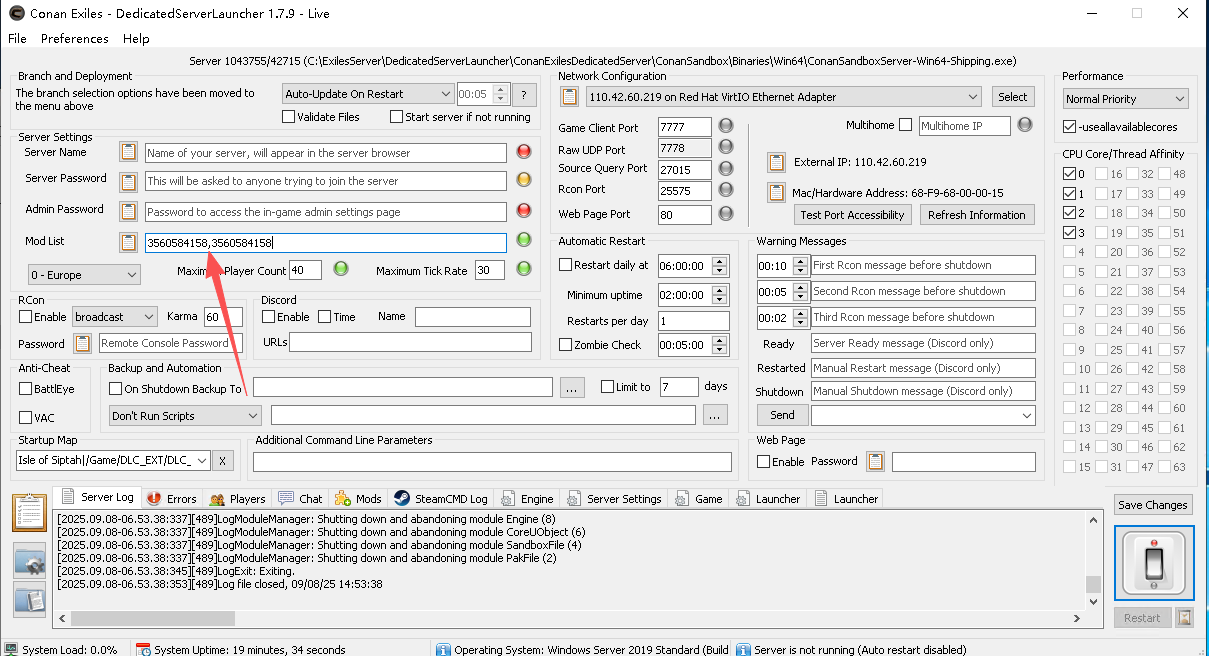Viewport: 1209px width, 656px height.
Task: Click the paste icon beside Server Password
Action: pyautogui.click(x=128, y=182)
